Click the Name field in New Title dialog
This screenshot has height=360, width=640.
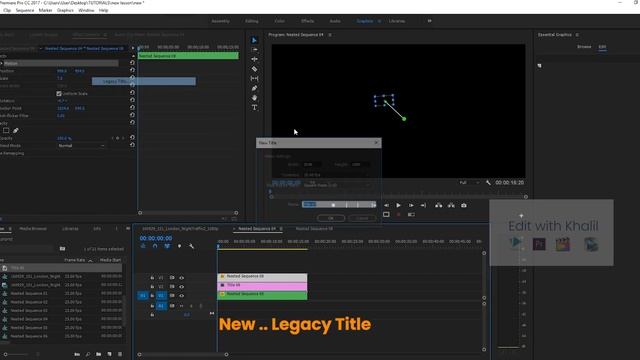click(339, 204)
